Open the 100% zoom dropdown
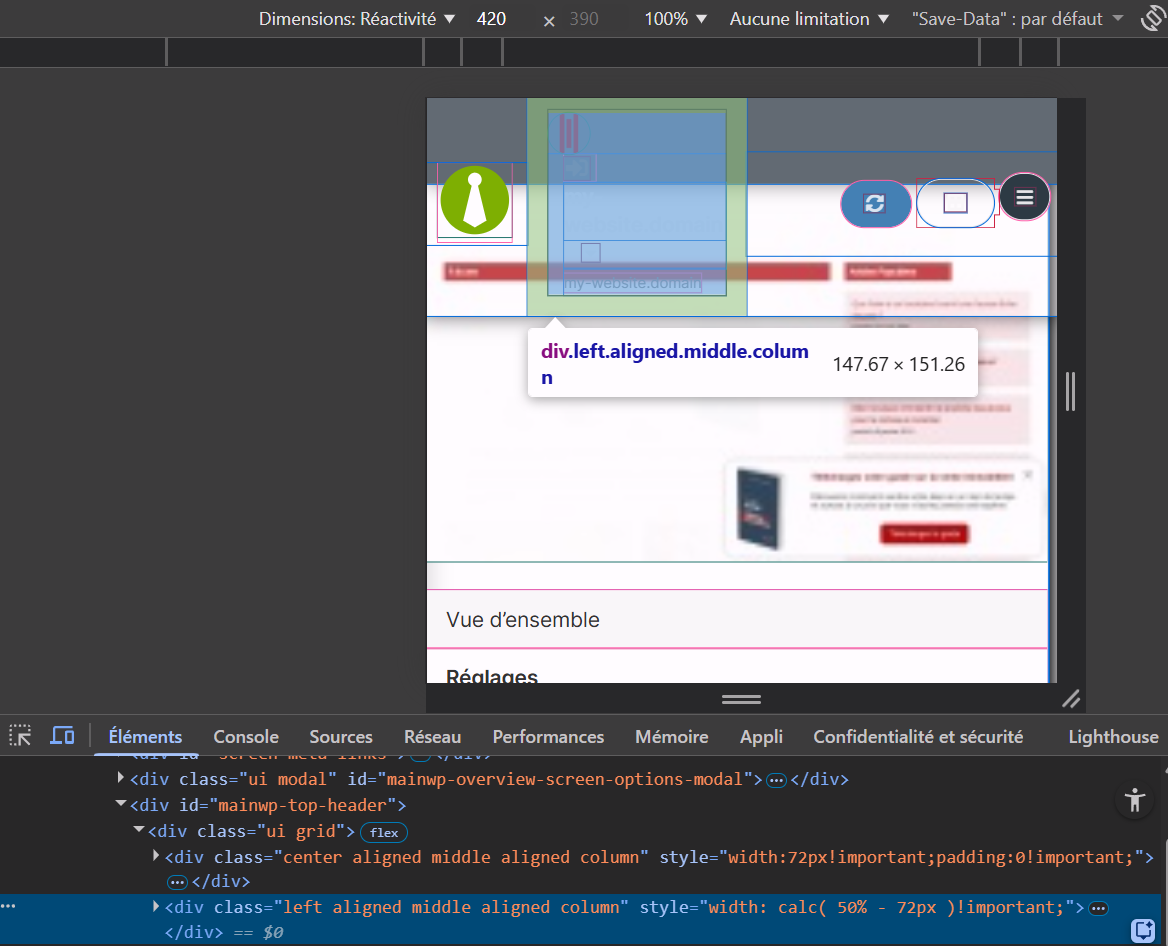The image size is (1168, 946). coord(675,19)
